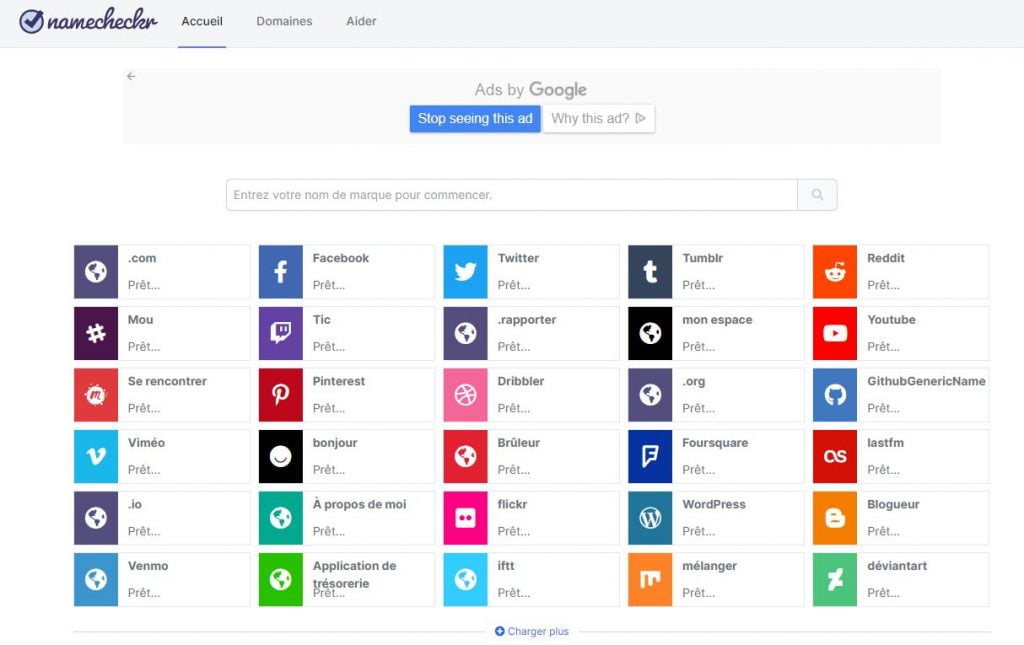The height and width of the screenshot is (645, 1024).
Task: Select the Viméo icon
Action: [96, 456]
